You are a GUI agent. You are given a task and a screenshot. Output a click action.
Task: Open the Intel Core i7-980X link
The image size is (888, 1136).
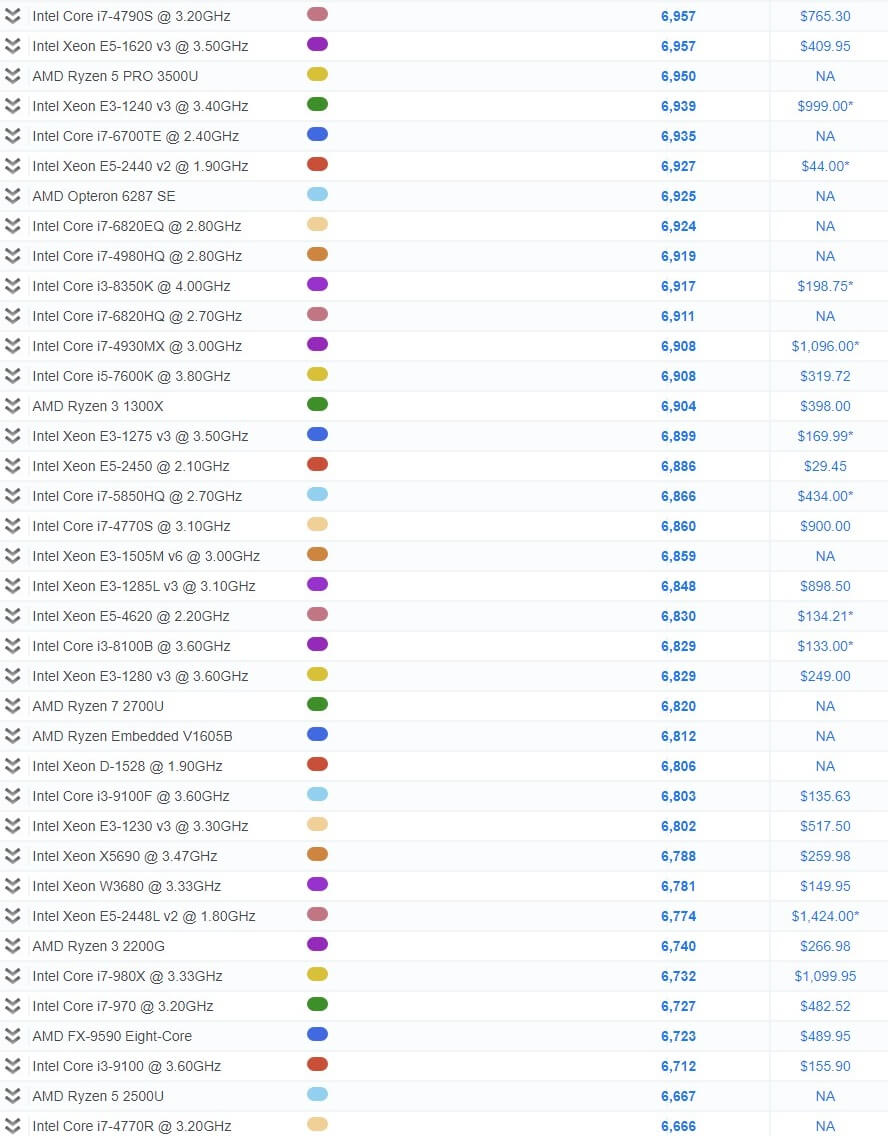[127, 976]
